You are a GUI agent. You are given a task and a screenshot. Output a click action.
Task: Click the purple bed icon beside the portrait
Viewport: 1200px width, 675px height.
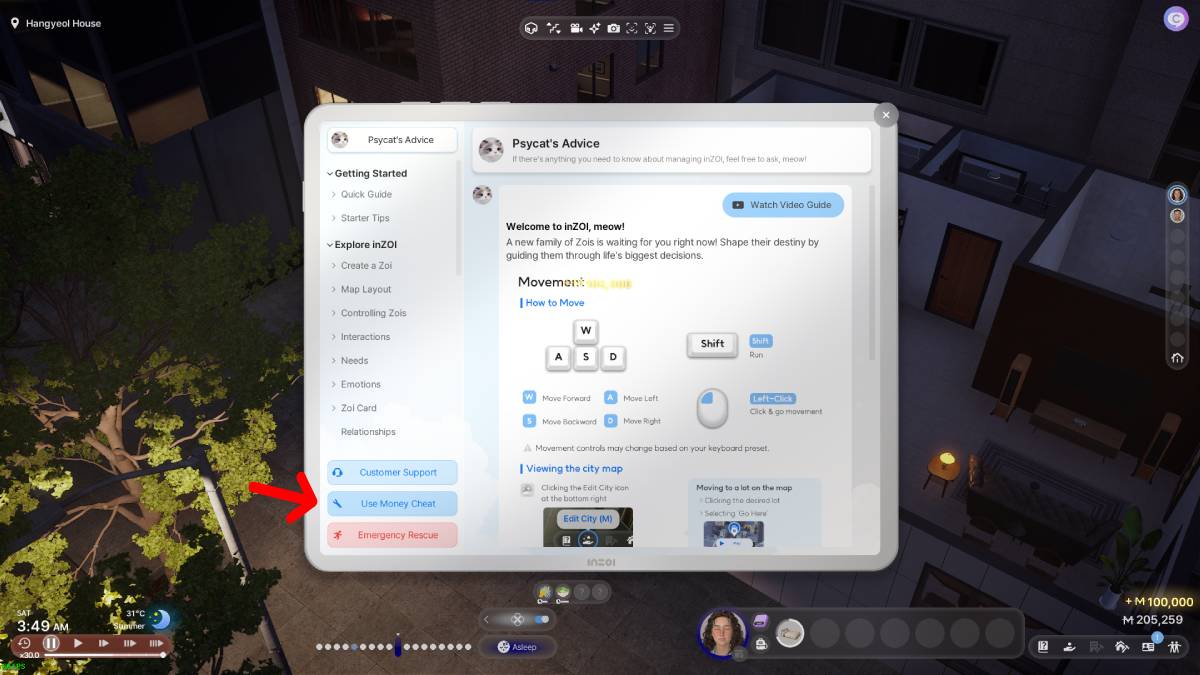[760, 621]
